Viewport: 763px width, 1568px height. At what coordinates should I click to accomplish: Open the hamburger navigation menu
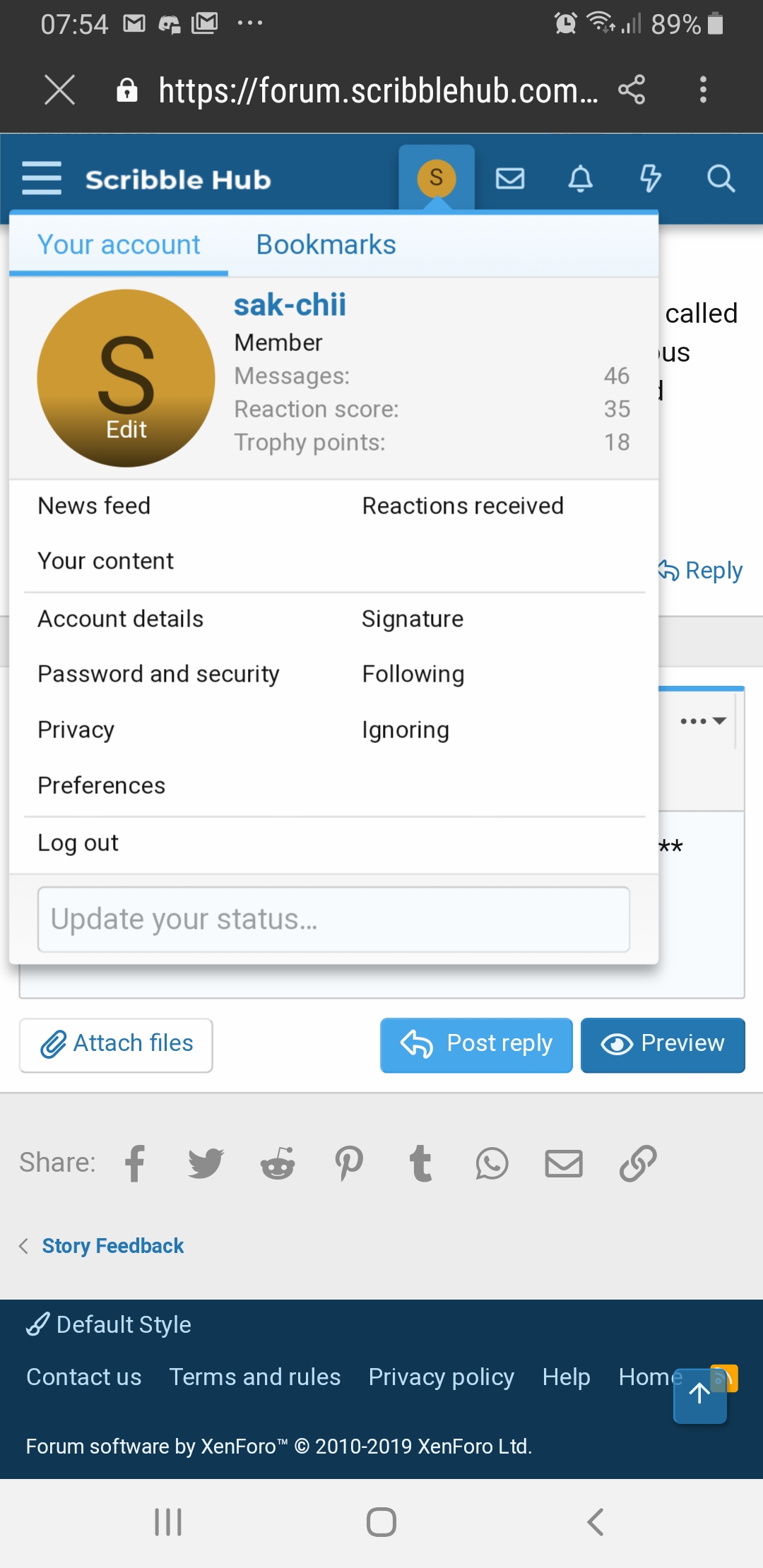pos(42,178)
